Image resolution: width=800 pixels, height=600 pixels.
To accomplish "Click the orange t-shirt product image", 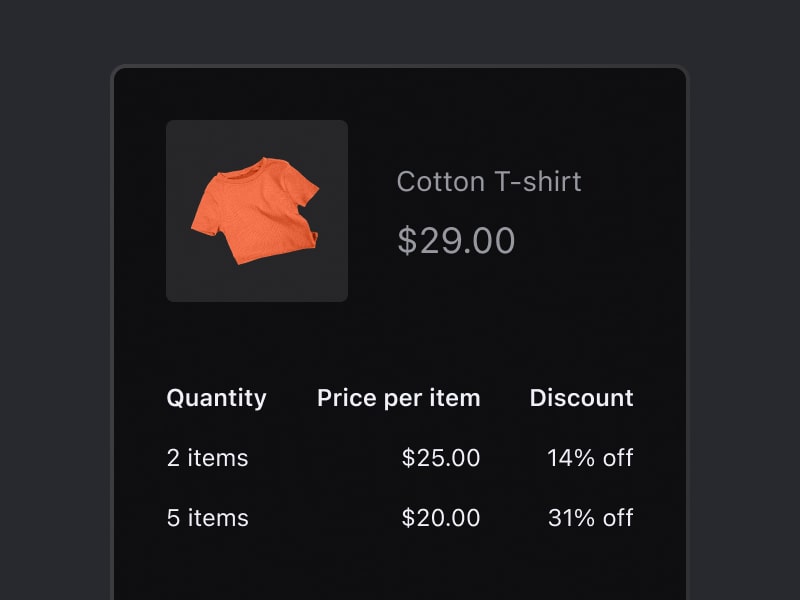I will [x=255, y=210].
